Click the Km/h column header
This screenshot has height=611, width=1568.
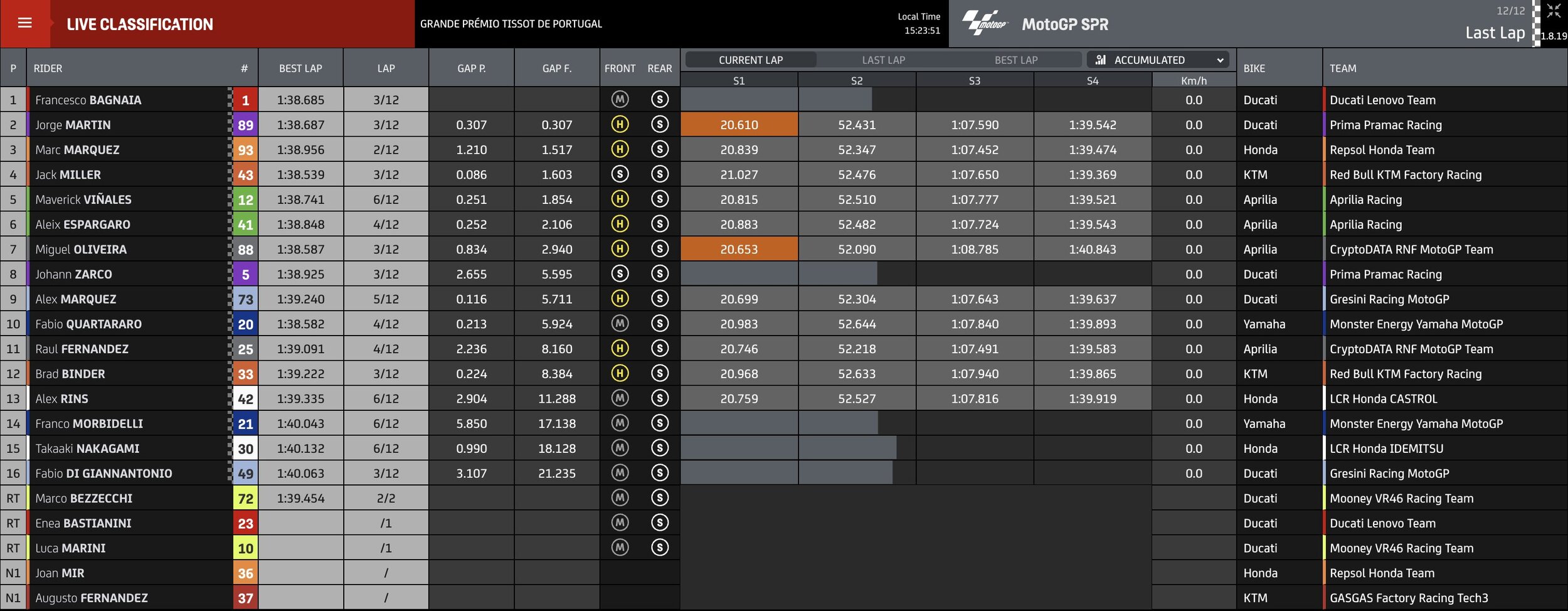pos(1194,80)
